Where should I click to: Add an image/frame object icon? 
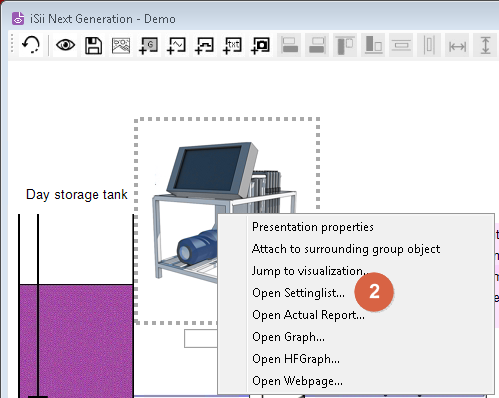tap(260, 46)
